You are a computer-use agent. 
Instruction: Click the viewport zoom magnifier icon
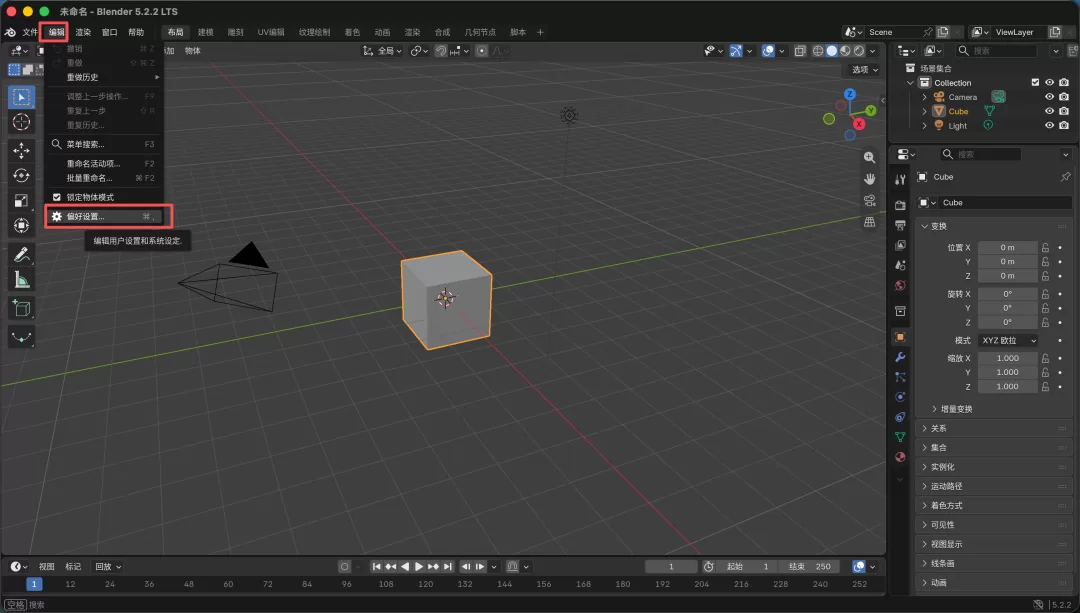coord(870,158)
